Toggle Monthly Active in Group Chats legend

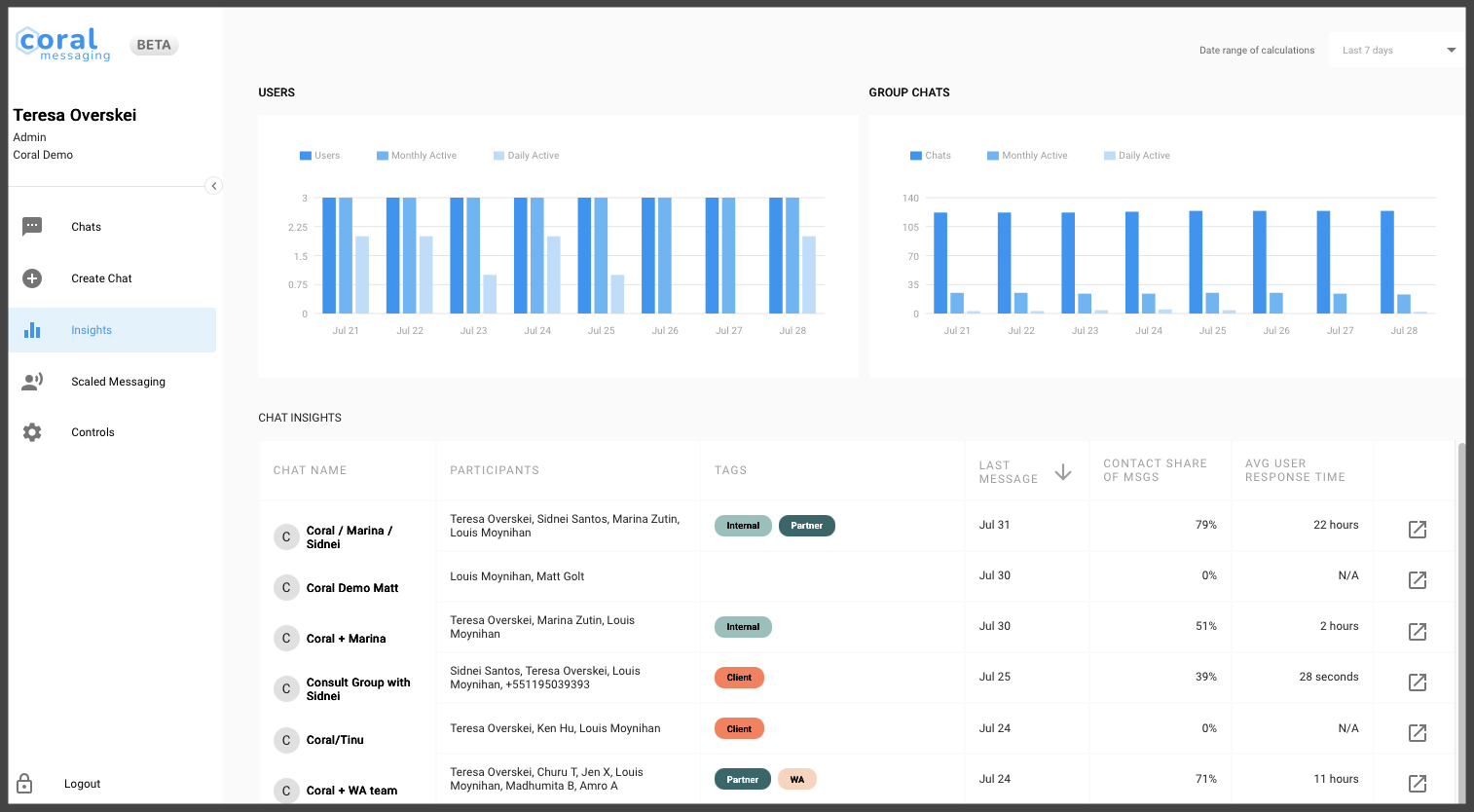1027,156
